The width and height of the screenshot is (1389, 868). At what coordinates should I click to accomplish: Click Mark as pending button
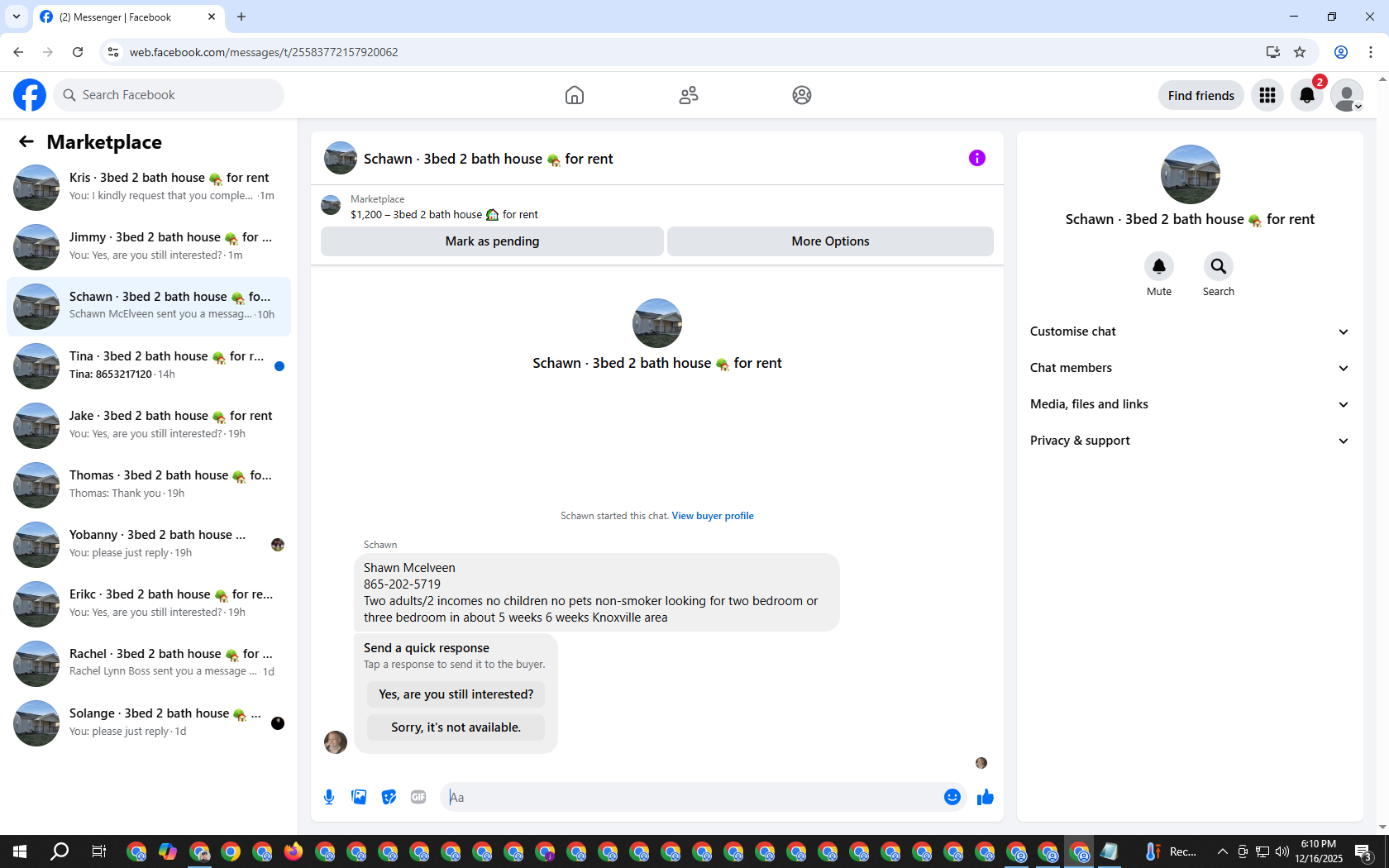click(x=492, y=241)
